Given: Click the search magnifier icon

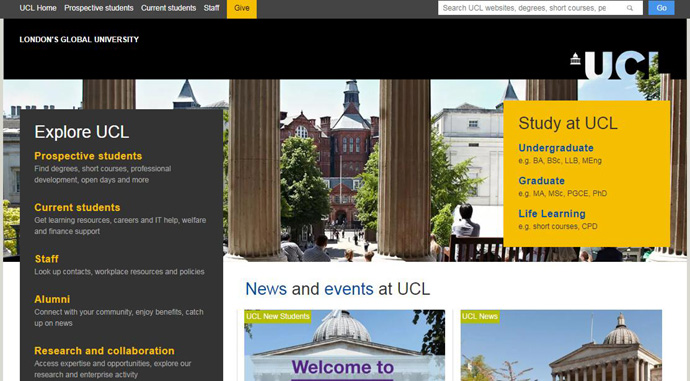Looking at the screenshot, I should 630,8.
